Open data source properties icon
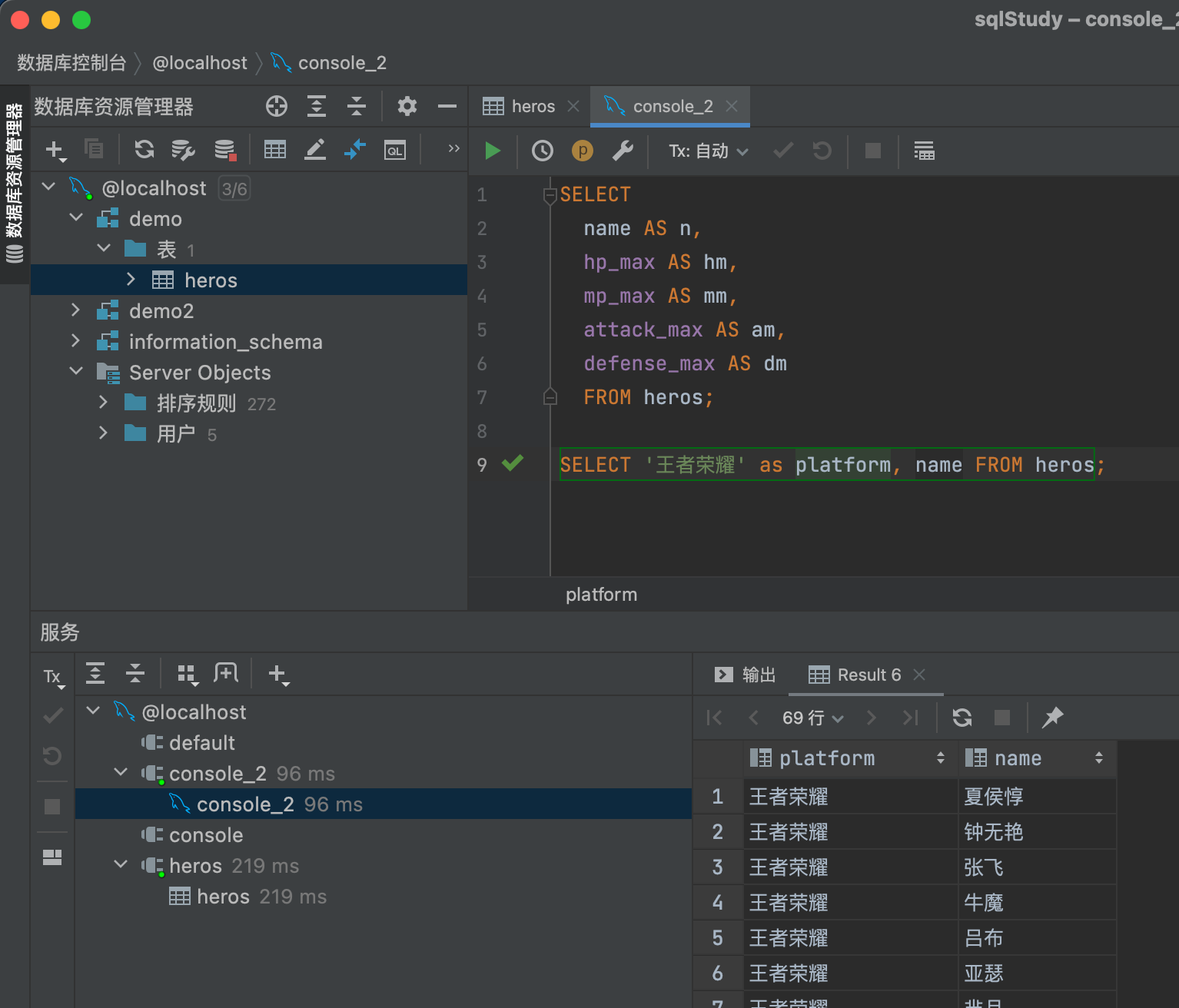Viewport: 1179px width, 1008px height. coord(183,150)
